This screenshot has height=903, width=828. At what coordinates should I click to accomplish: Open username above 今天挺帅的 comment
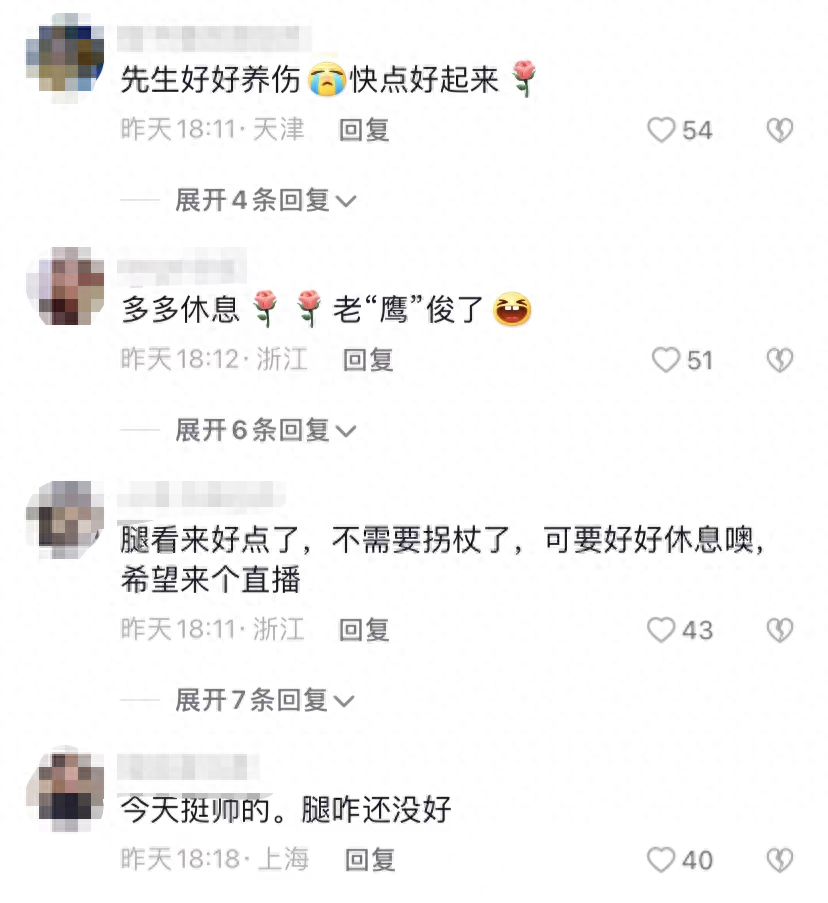pos(188,767)
